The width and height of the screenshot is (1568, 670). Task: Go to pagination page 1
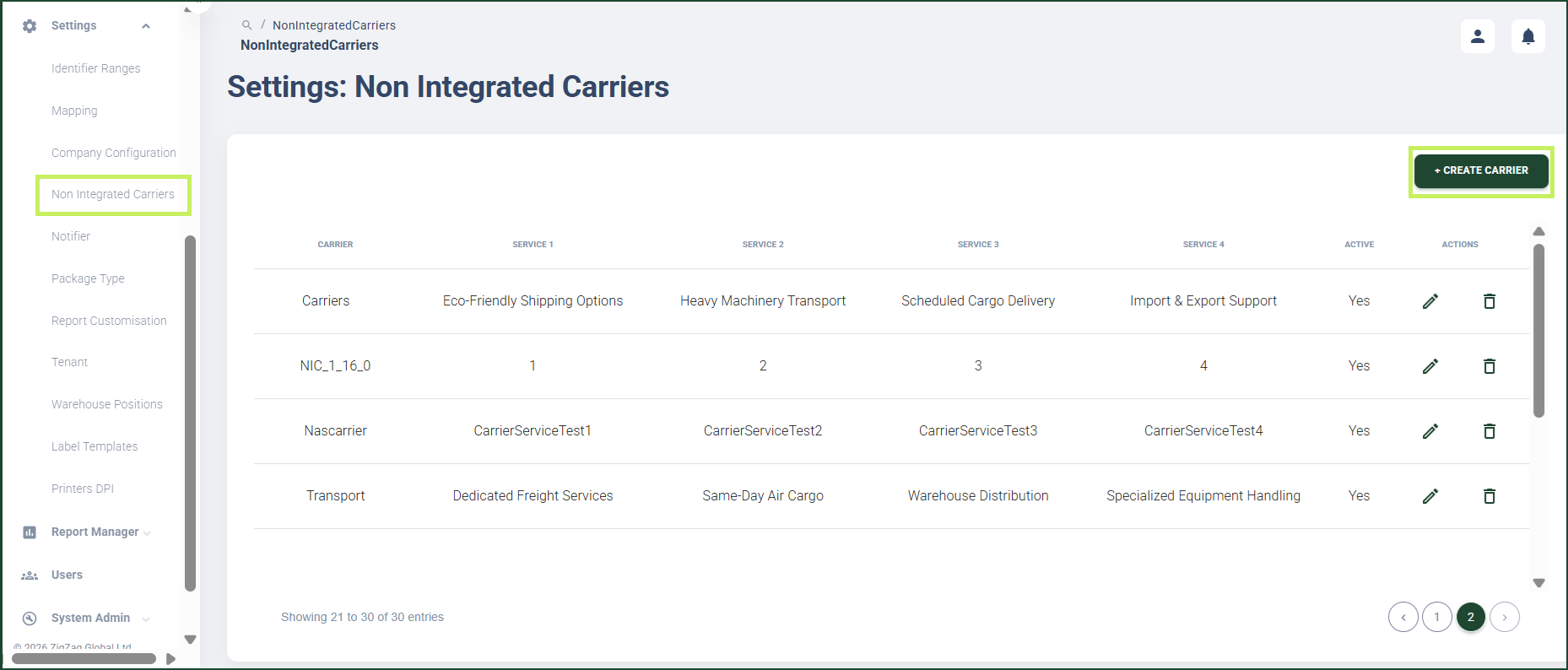point(1437,617)
